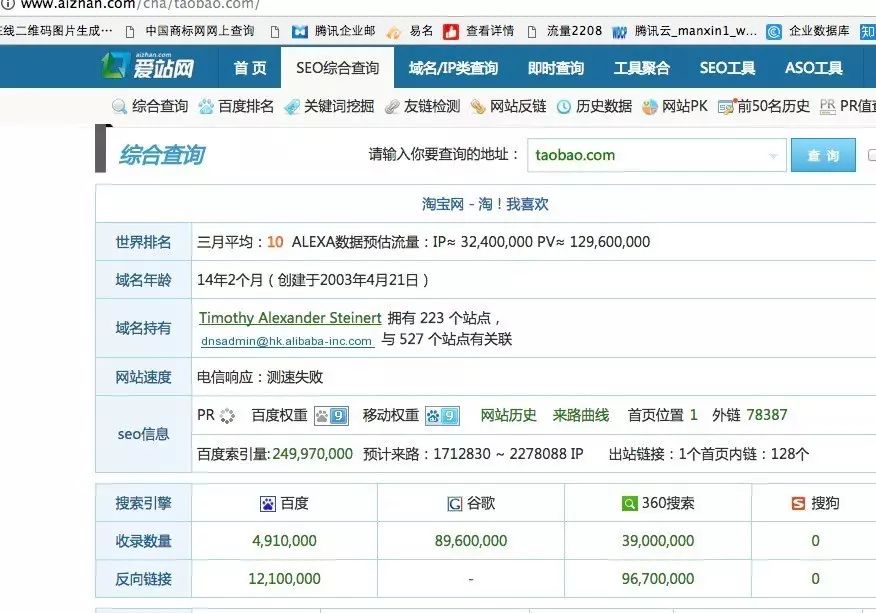The width and height of the screenshot is (876, 613).
Task: Click the 易名 bookmark icon
Action: click(394, 32)
